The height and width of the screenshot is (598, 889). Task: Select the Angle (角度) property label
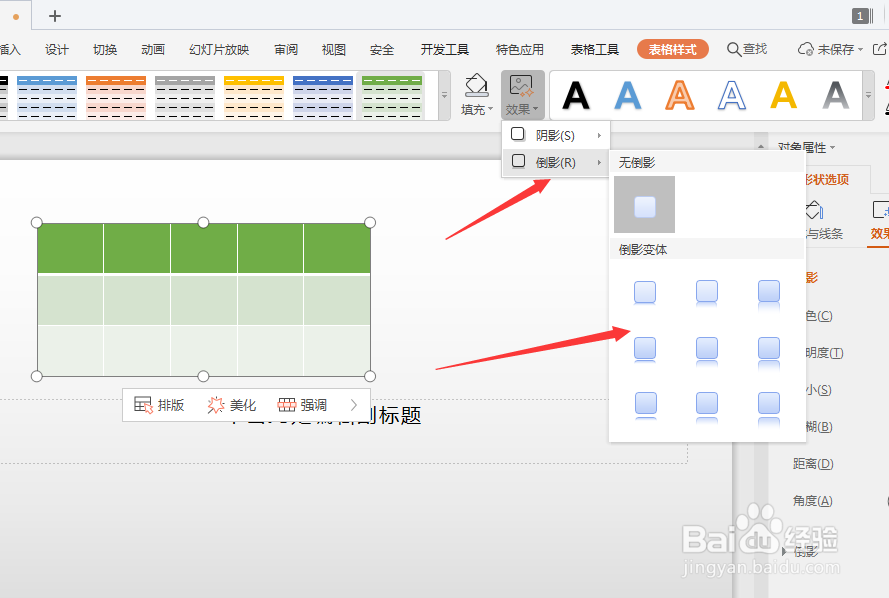(813, 501)
